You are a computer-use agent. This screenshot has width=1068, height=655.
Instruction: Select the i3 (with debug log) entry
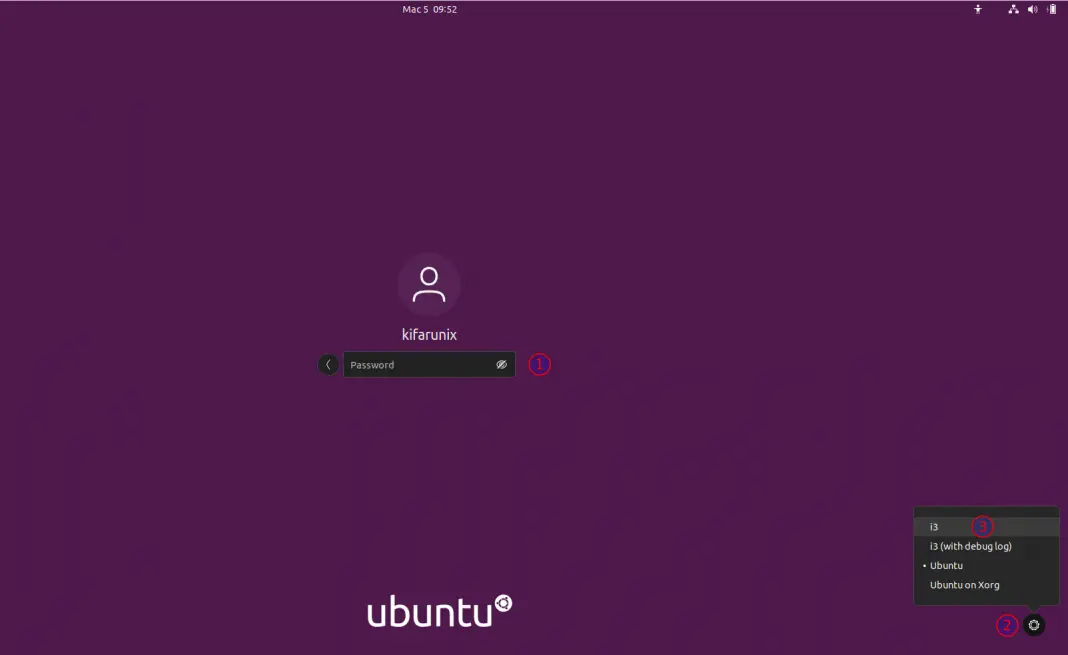(x=967, y=546)
